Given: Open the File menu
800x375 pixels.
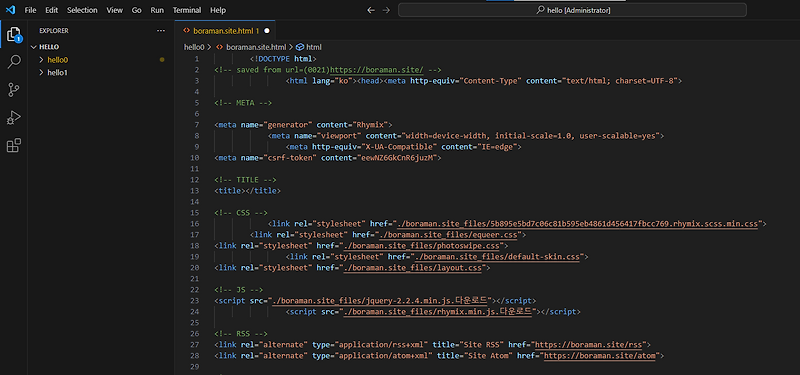Looking at the screenshot, I should (31, 10).
